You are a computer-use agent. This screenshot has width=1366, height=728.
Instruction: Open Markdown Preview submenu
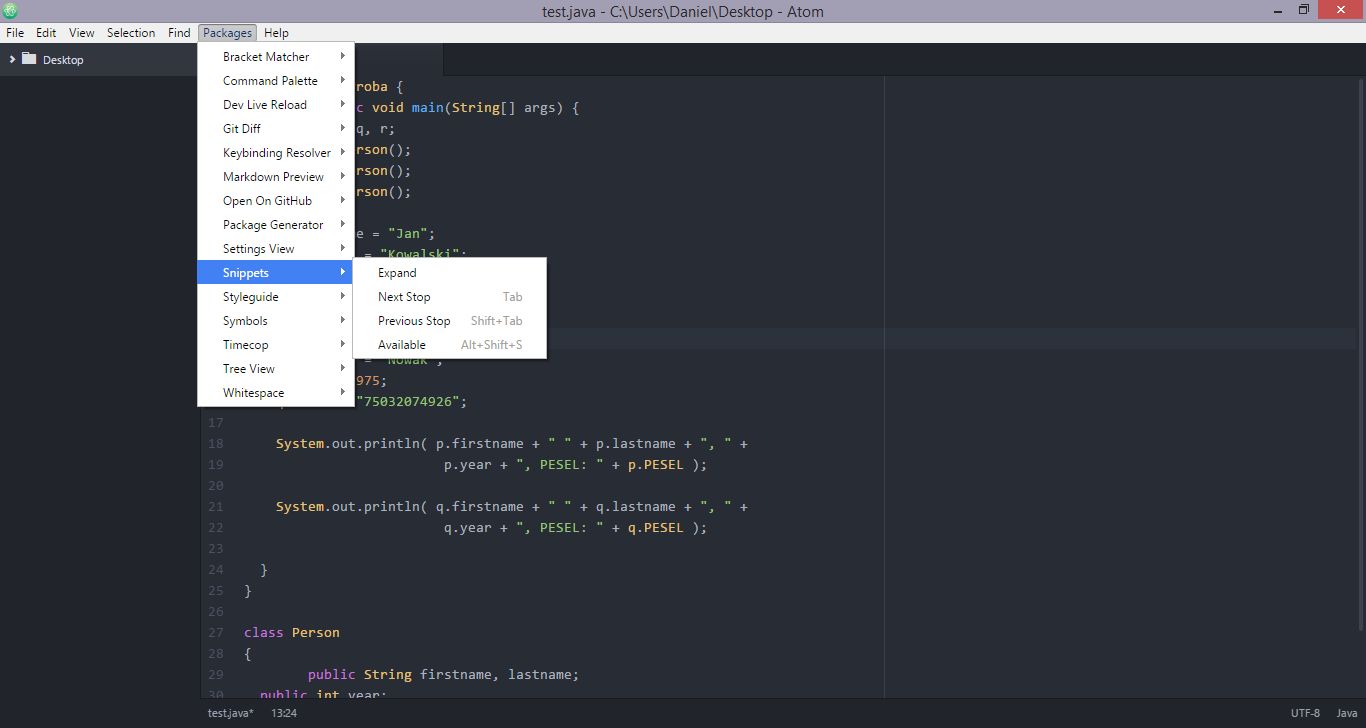(276, 177)
